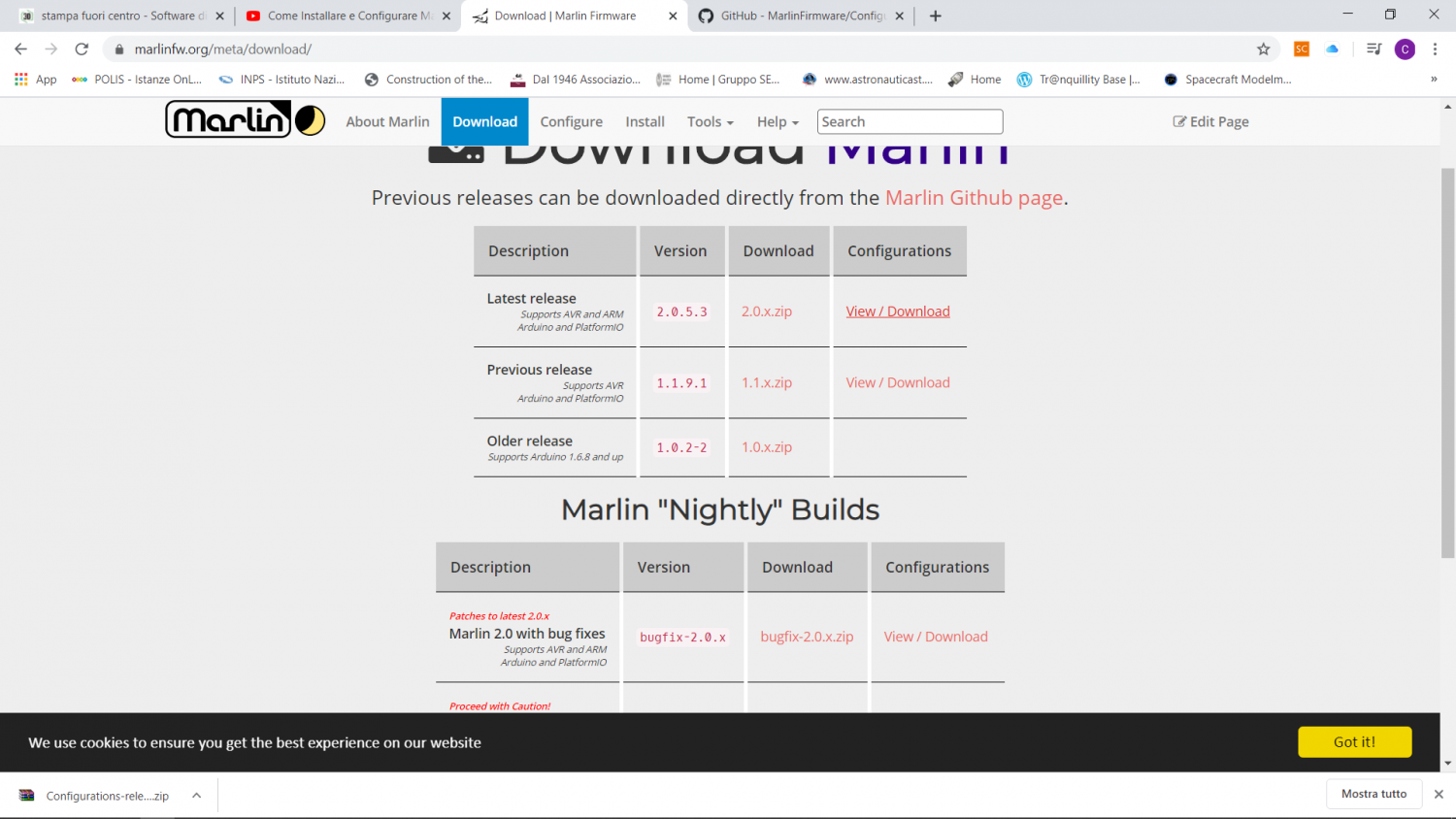Download the 1.0.x.zip older release
The height and width of the screenshot is (819, 1456).
pos(767,447)
